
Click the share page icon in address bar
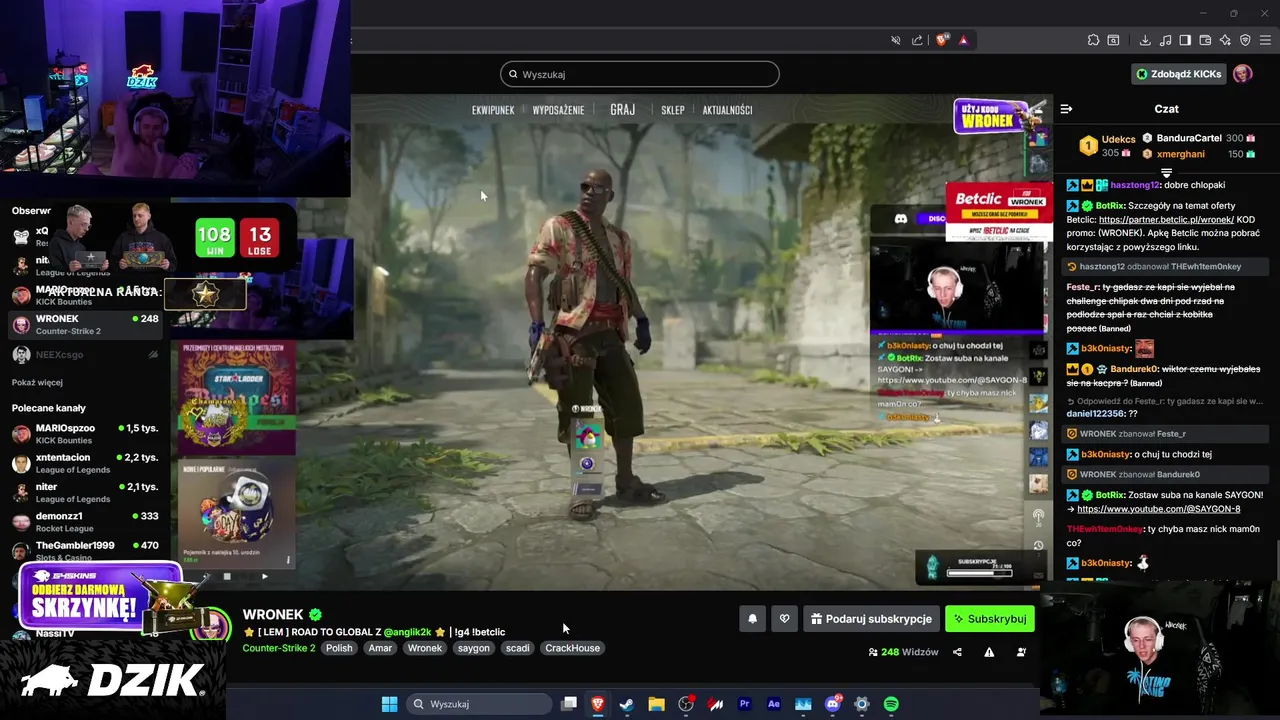pyautogui.click(x=918, y=40)
